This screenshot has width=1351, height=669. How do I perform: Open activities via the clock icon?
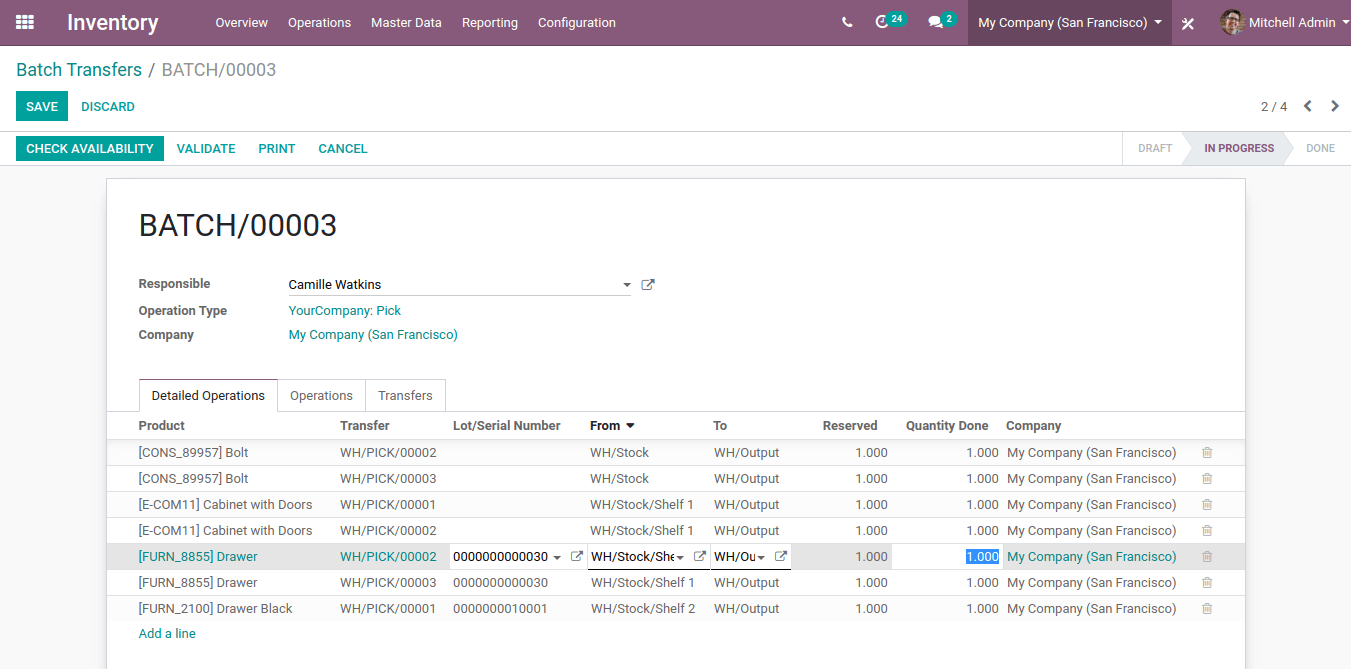[884, 20]
